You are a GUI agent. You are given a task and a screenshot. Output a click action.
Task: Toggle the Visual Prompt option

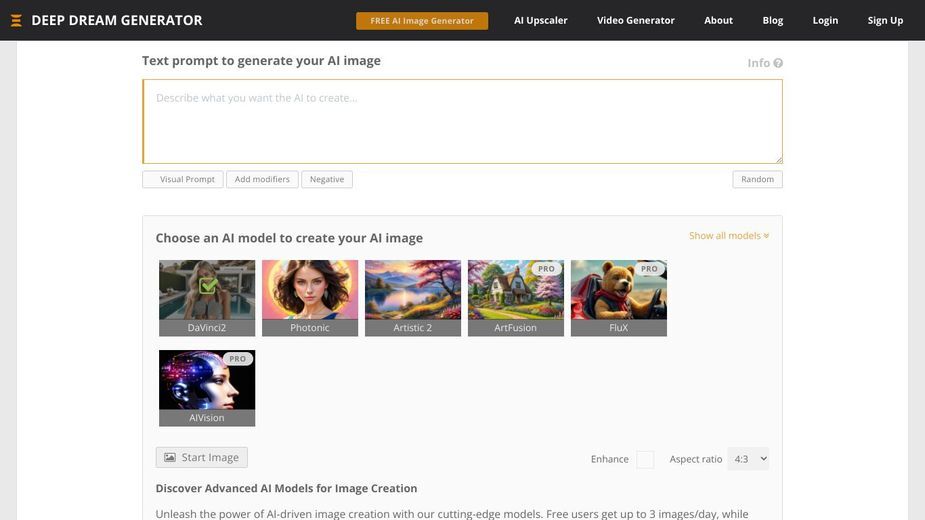[183, 179]
